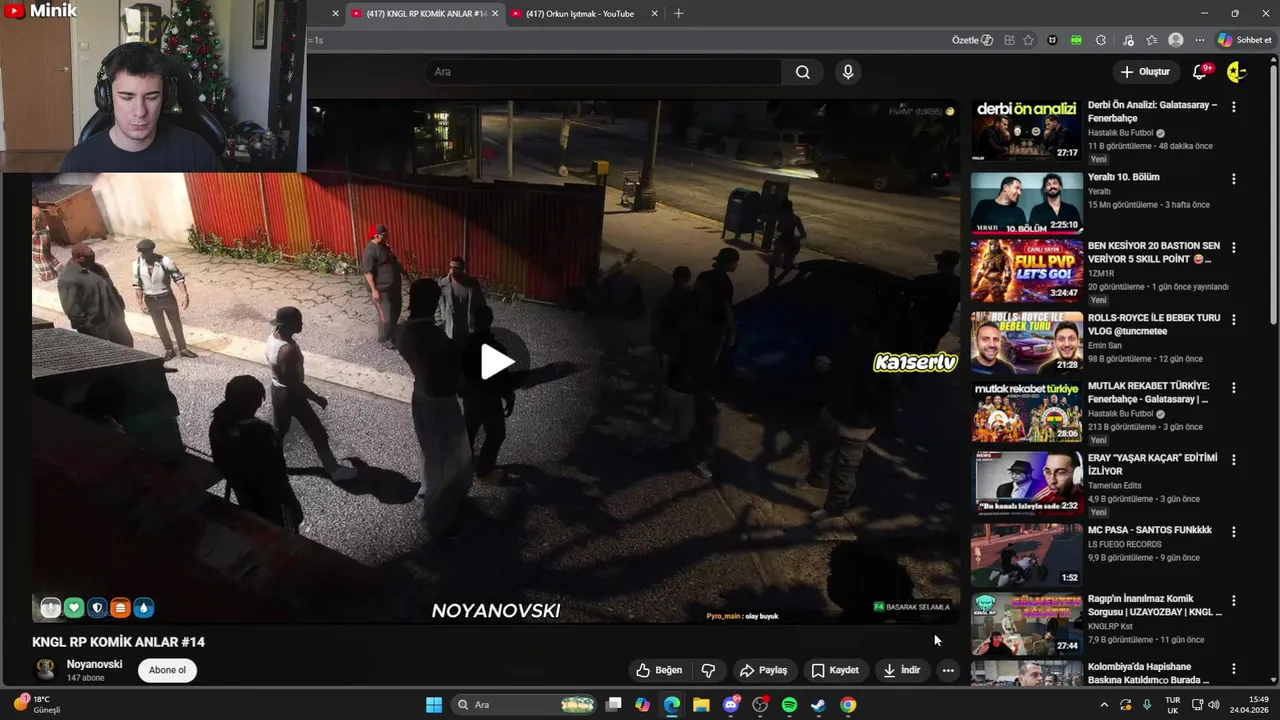The width and height of the screenshot is (1280, 720).
Task: Open options menu for Ragıp'ın Komik Sorgusu video
Action: (1233, 600)
